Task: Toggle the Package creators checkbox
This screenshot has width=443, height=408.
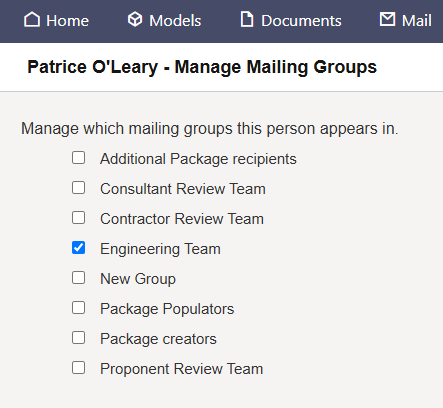Action: (x=78, y=338)
